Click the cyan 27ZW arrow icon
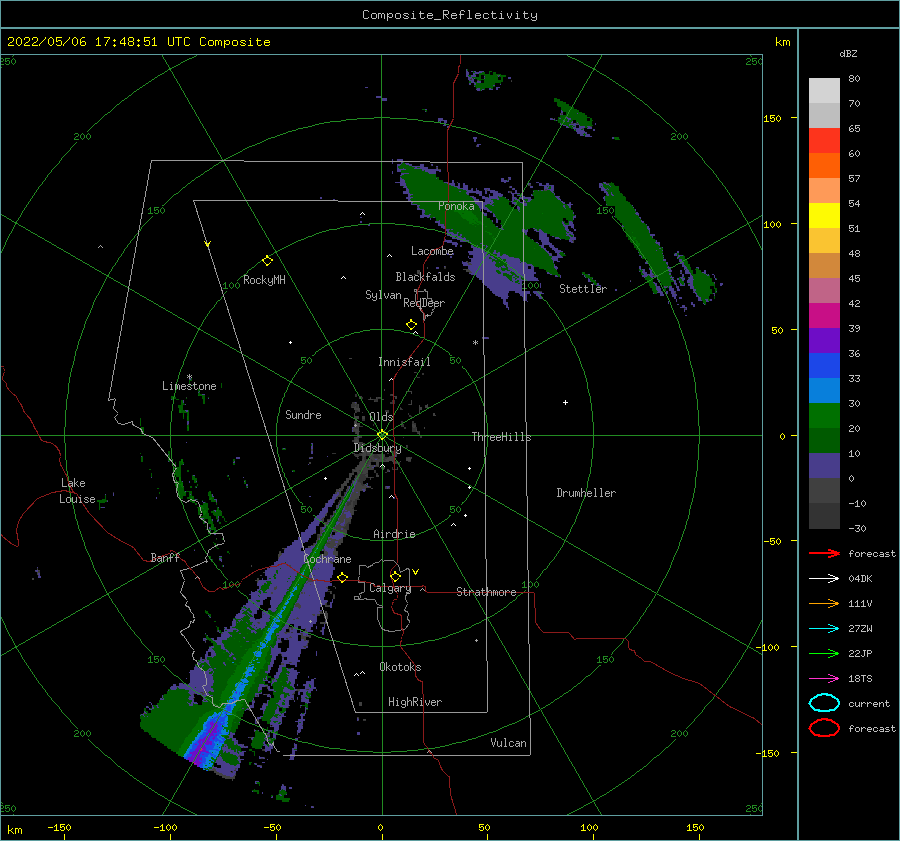This screenshot has height=841, width=900. (824, 629)
